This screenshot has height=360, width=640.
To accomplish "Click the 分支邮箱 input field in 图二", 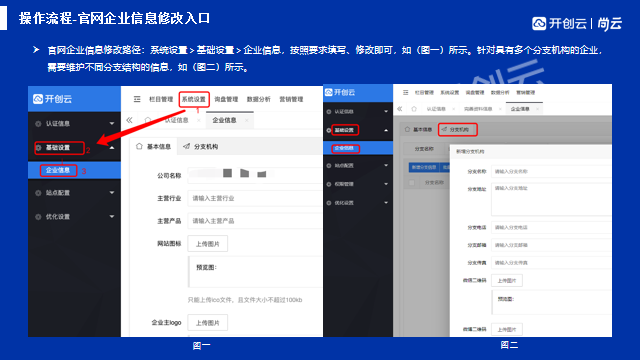I will 551,245.
